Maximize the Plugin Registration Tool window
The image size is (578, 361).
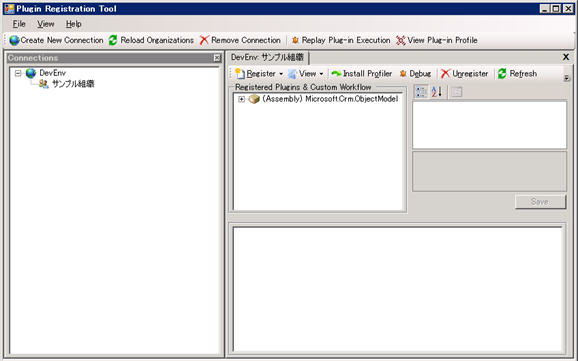point(557,8)
